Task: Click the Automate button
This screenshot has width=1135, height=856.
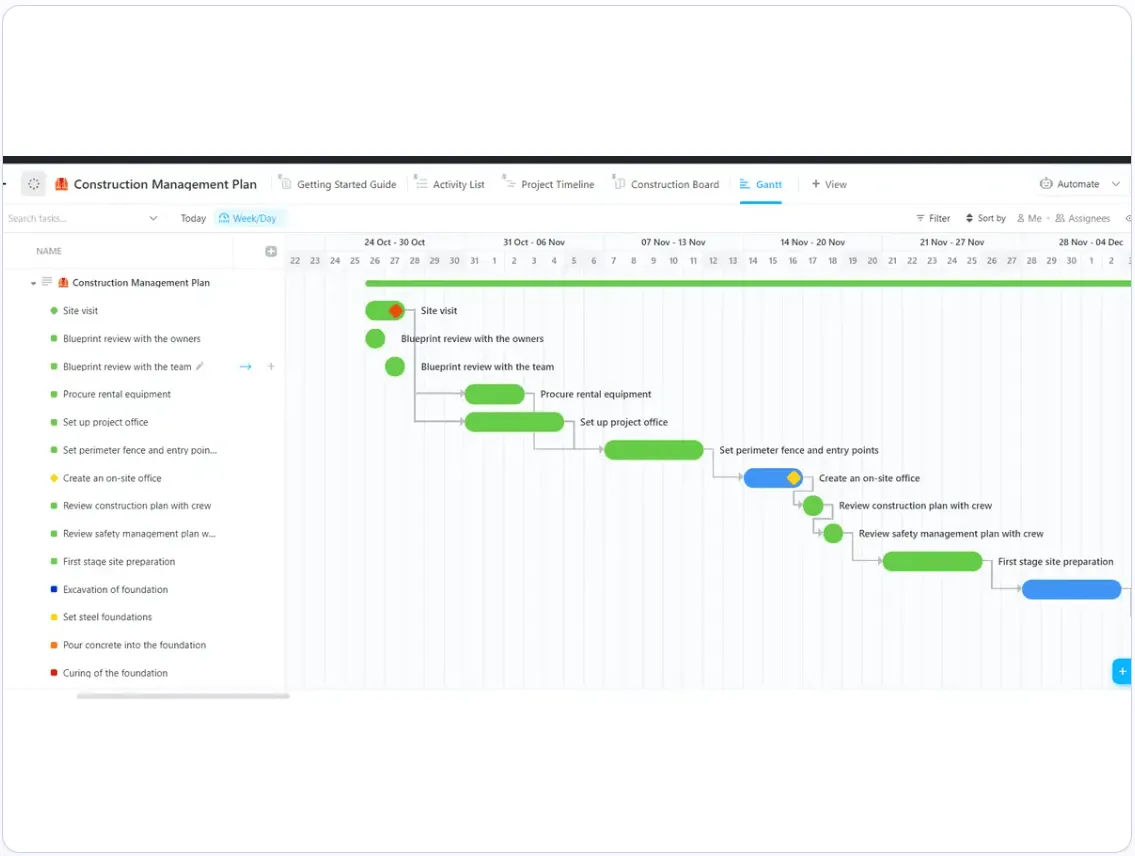Action: pos(1070,184)
